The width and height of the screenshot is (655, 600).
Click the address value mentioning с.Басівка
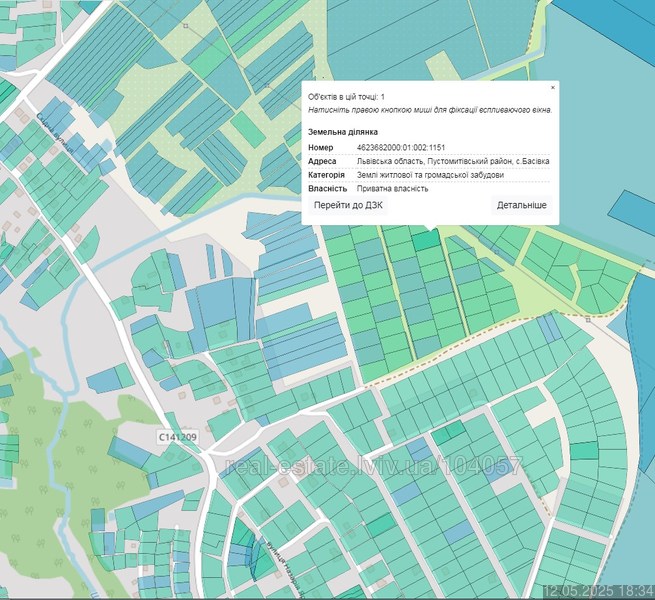tap(453, 161)
